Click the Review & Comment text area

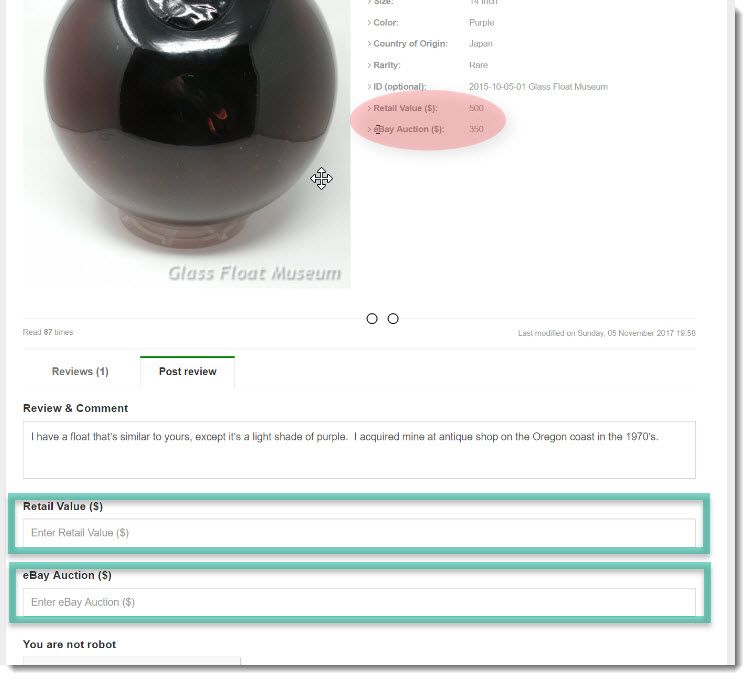coord(359,450)
